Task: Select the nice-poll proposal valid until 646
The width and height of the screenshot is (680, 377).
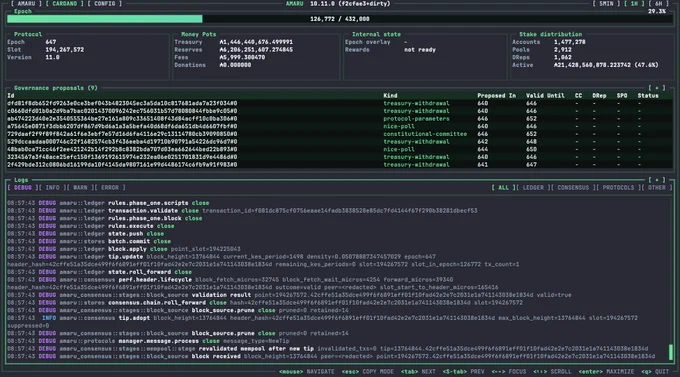Action: pyautogui.click(x=340, y=127)
